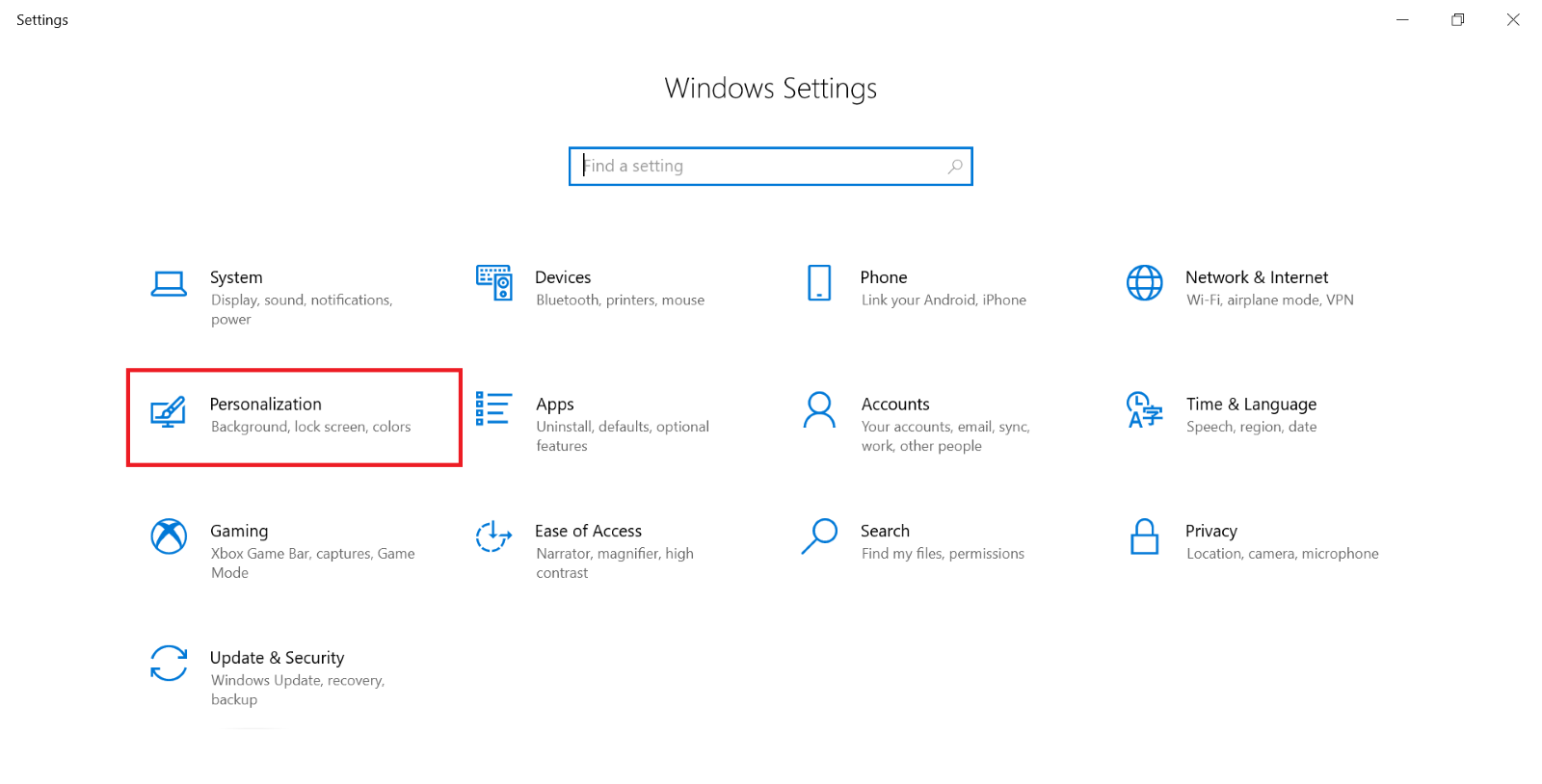Select the Ease of Access title
This screenshot has width=1542, height=784.
click(x=588, y=531)
